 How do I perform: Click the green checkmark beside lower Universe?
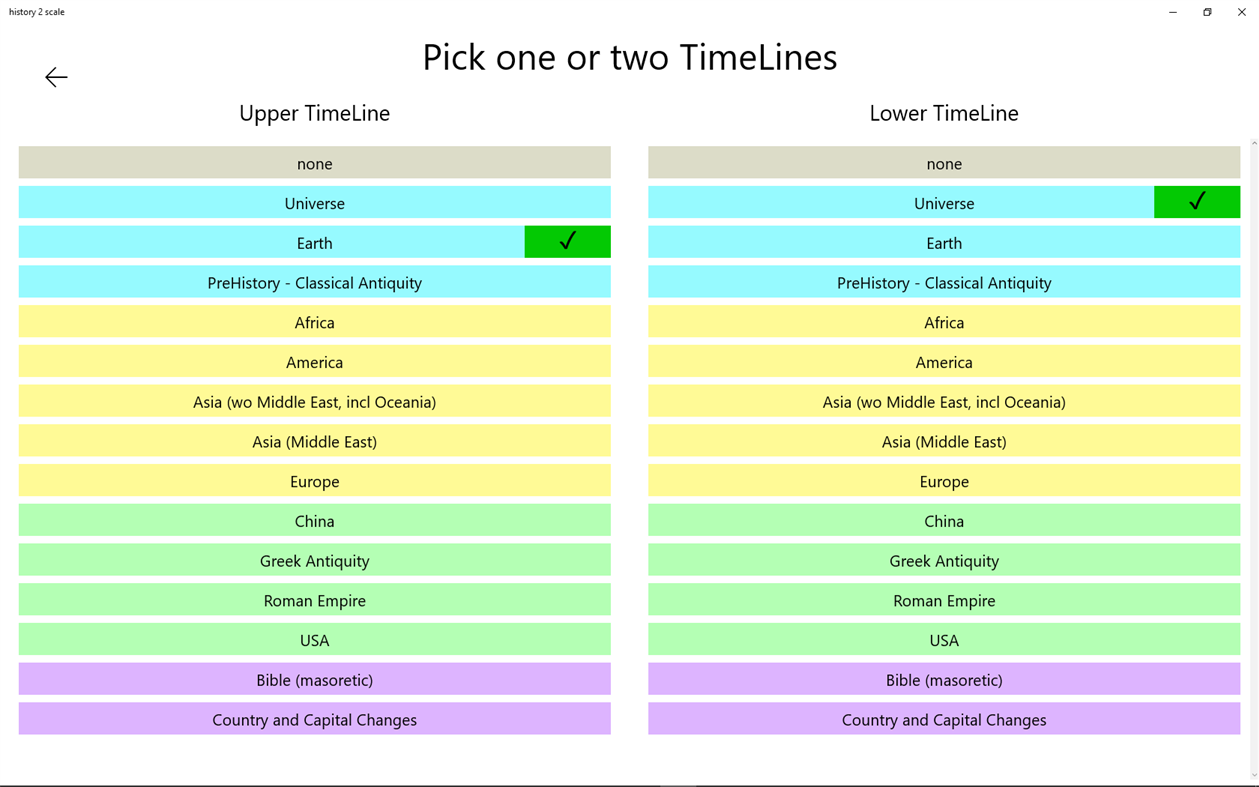tap(1196, 202)
